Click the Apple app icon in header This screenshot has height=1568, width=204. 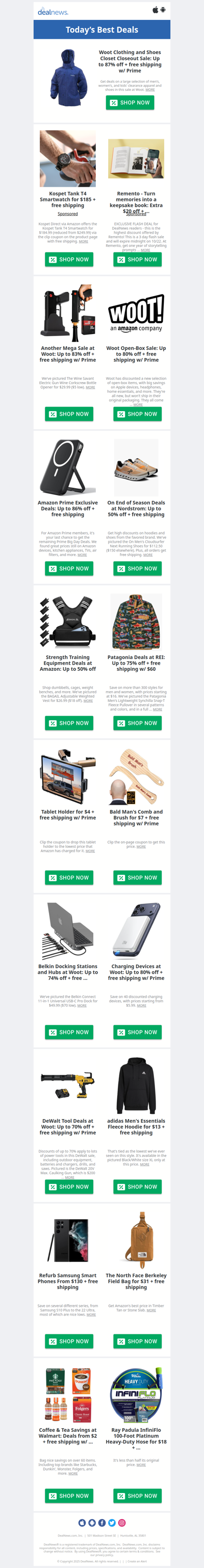pyautogui.click(x=155, y=10)
